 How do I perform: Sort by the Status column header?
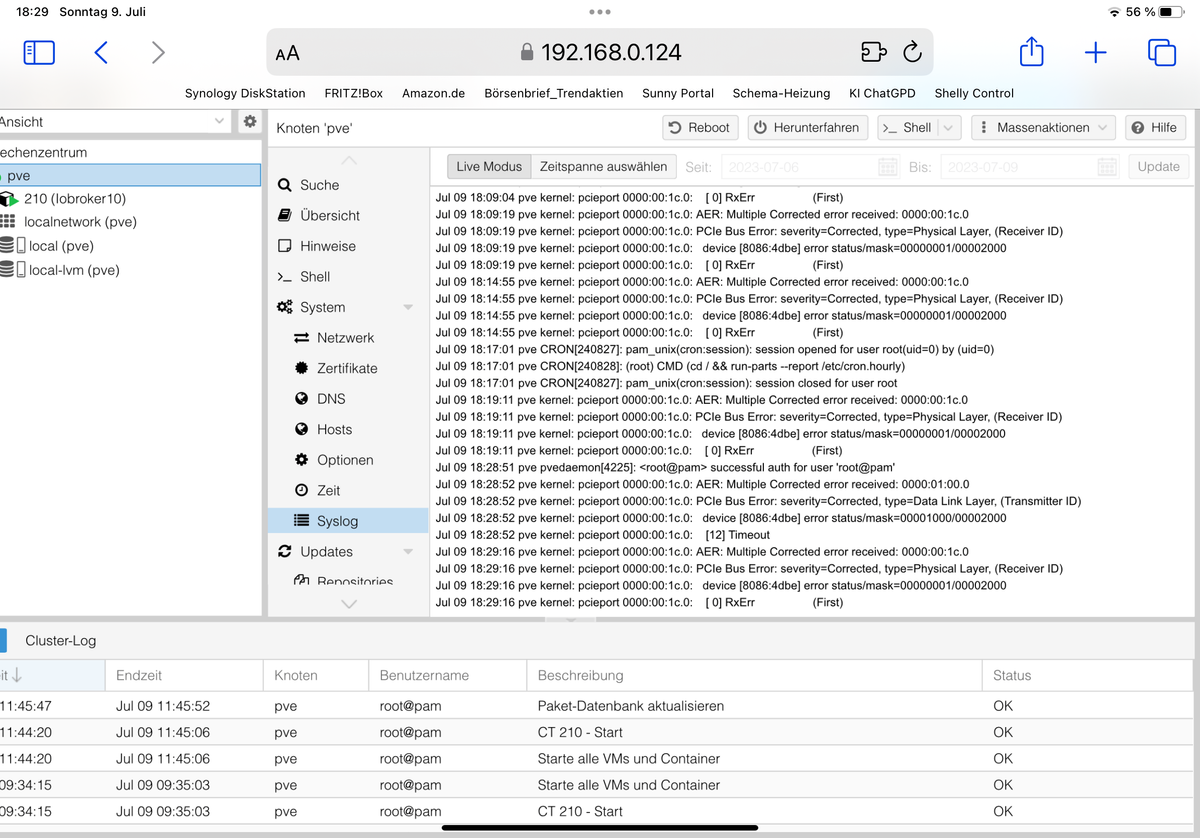pos(1087,676)
